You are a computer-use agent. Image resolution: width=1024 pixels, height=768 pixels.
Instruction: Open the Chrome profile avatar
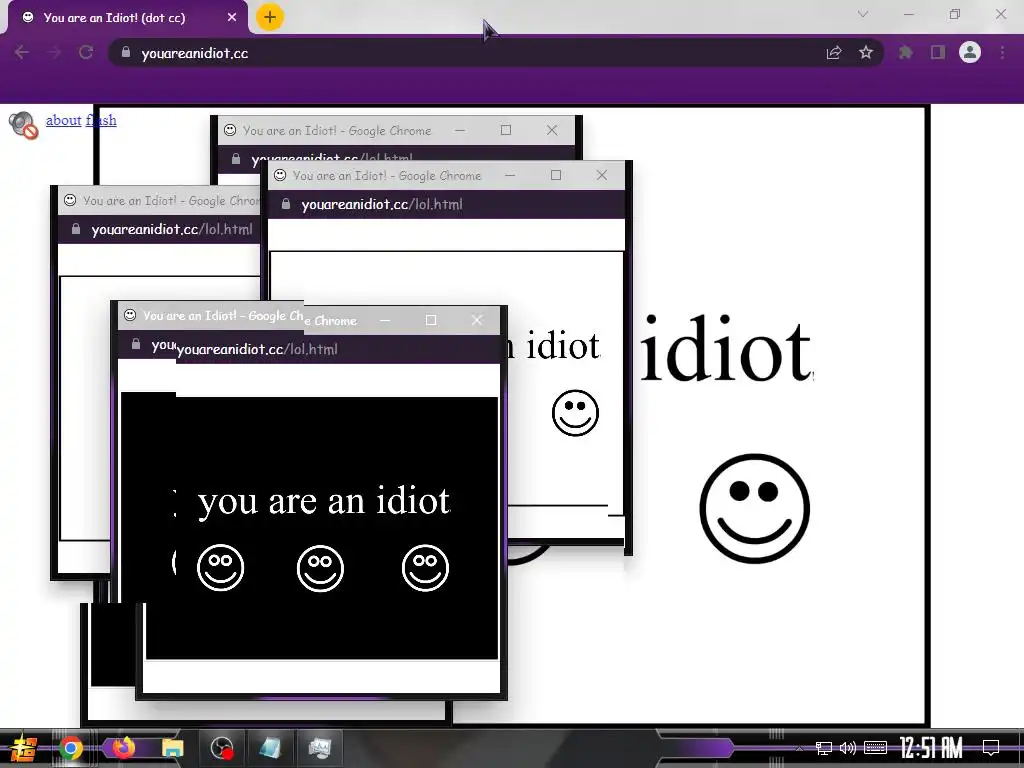[x=970, y=52]
